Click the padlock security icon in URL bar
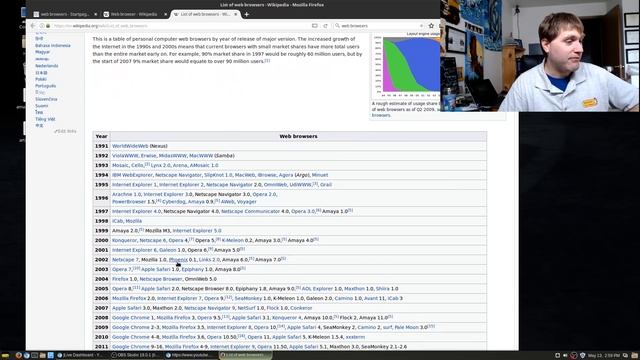The height and width of the screenshot is (360, 640). [48, 26]
